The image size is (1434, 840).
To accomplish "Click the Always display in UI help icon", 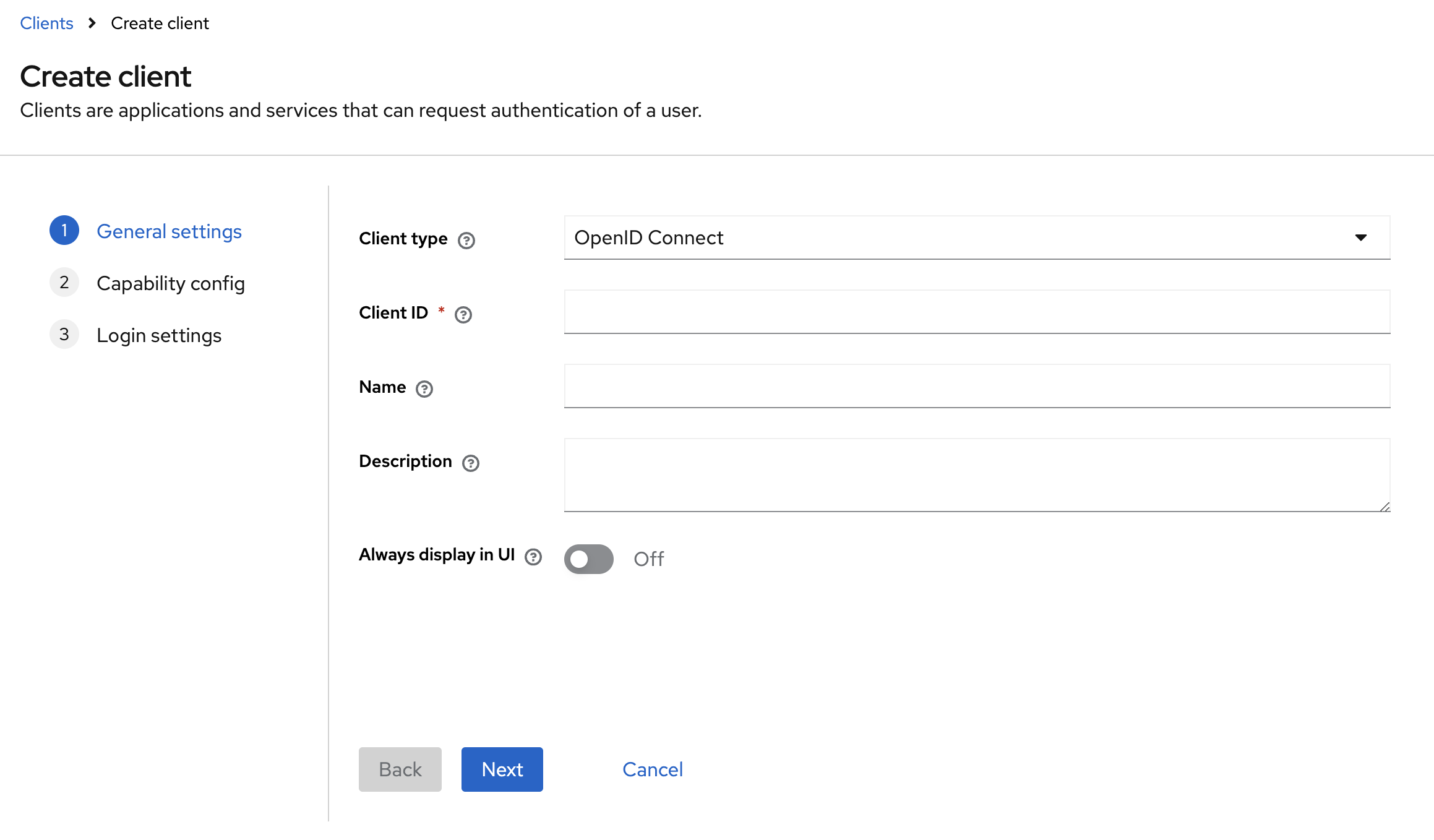I will (533, 557).
